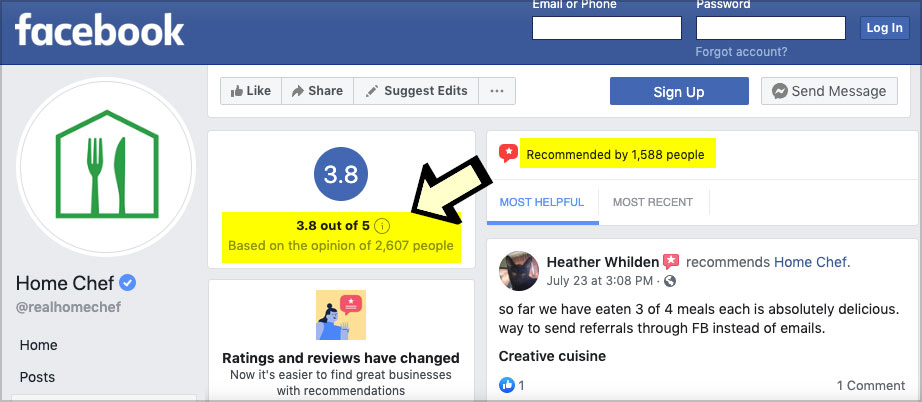Image resolution: width=922 pixels, height=402 pixels.
Task: Click the Facebook logo
Action: pos(99,30)
